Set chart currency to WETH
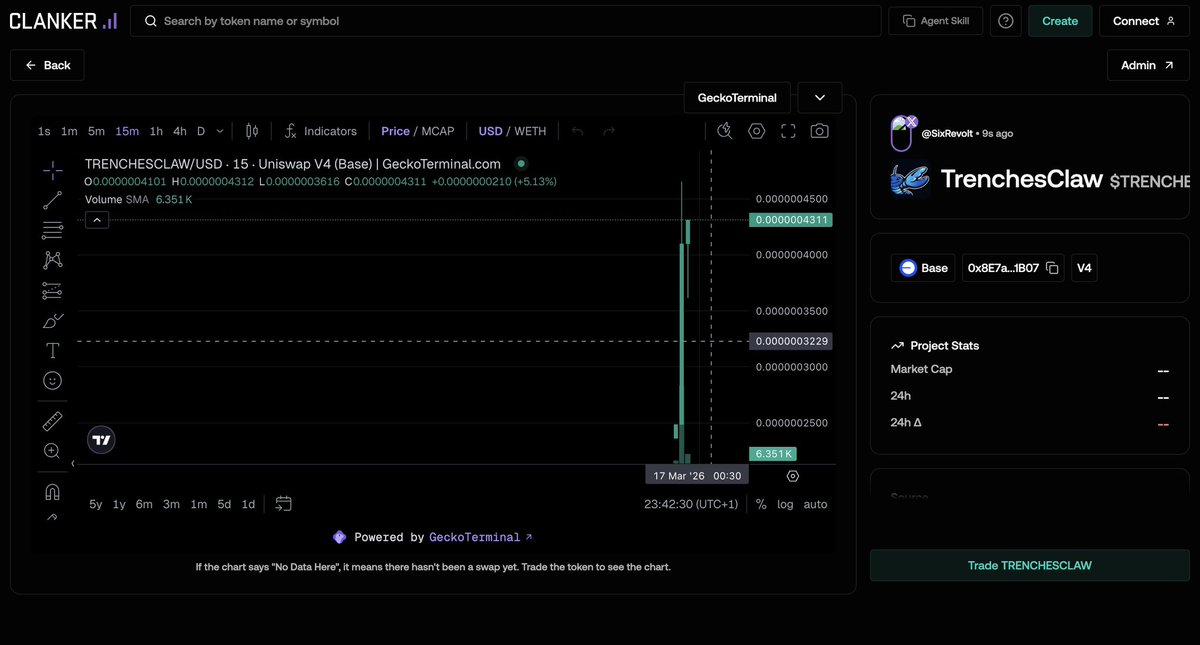The height and width of the screenshot is (645, 1200). (x=530, y=131)
